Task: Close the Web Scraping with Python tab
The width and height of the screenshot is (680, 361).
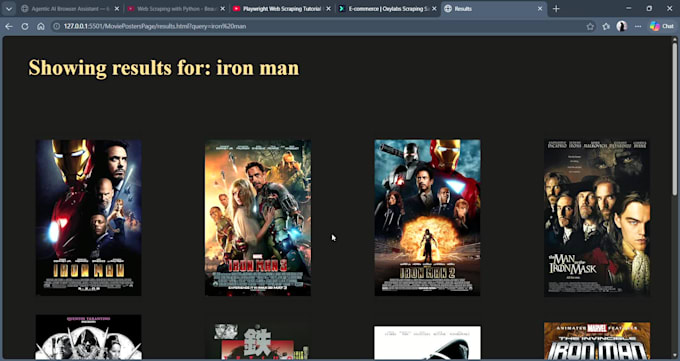Action: click(222, 9)
